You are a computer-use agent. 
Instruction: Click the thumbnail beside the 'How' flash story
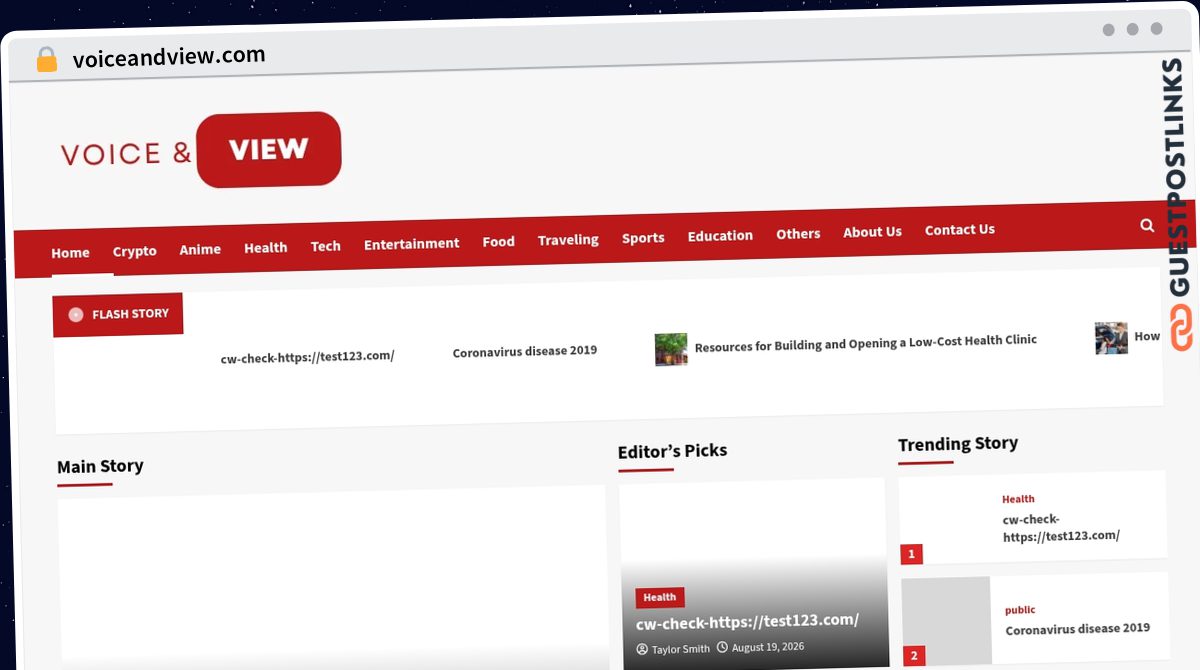click(x=1111, y=338)
